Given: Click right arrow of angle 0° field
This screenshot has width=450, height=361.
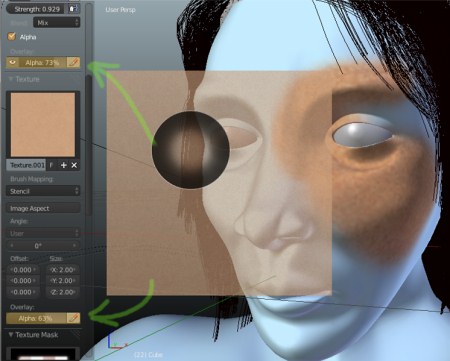Looking at the screenshot, I should 74,246.
